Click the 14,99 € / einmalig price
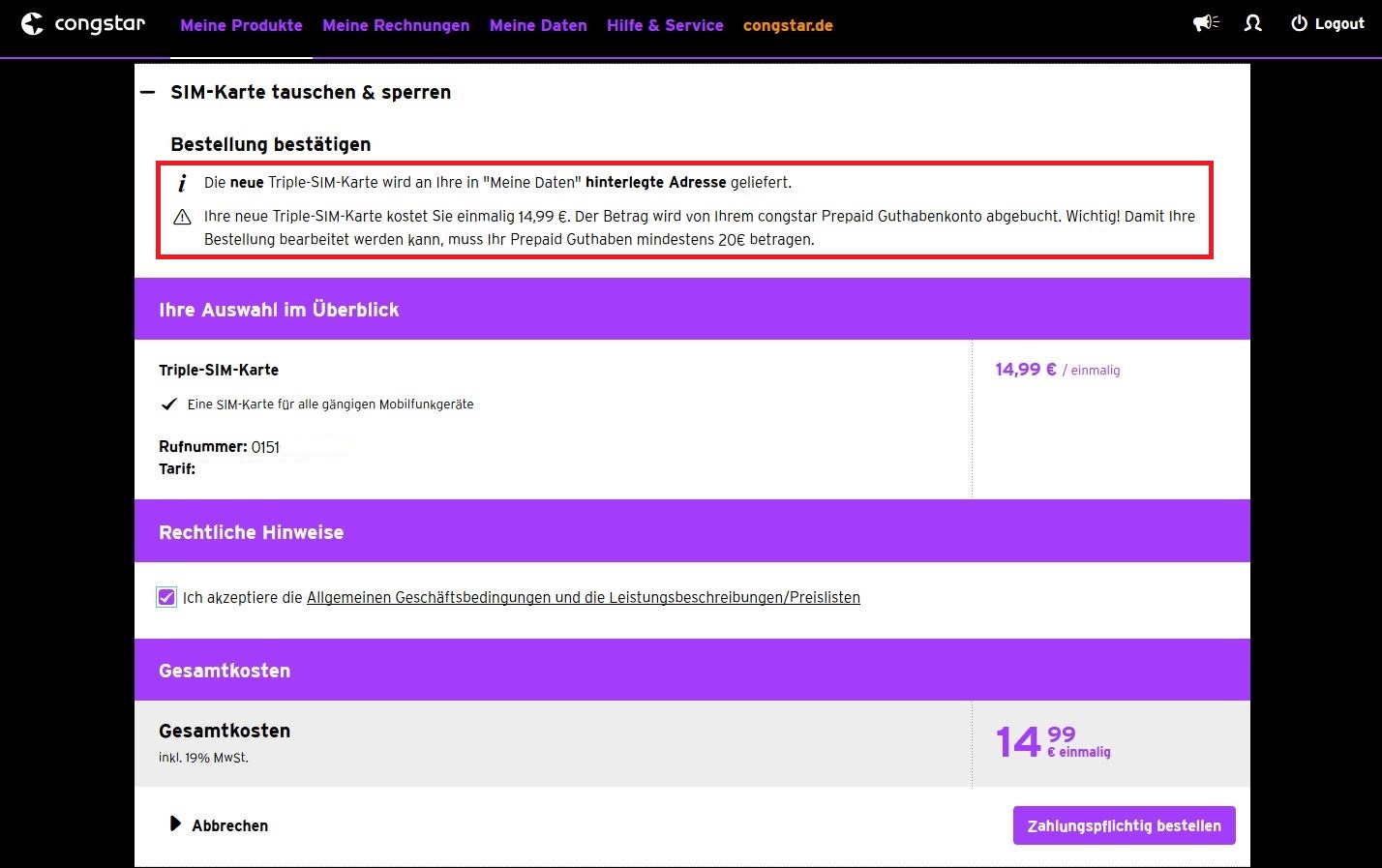Image resolution: width=1382 pixels, height=868 pixels. 1058,370
